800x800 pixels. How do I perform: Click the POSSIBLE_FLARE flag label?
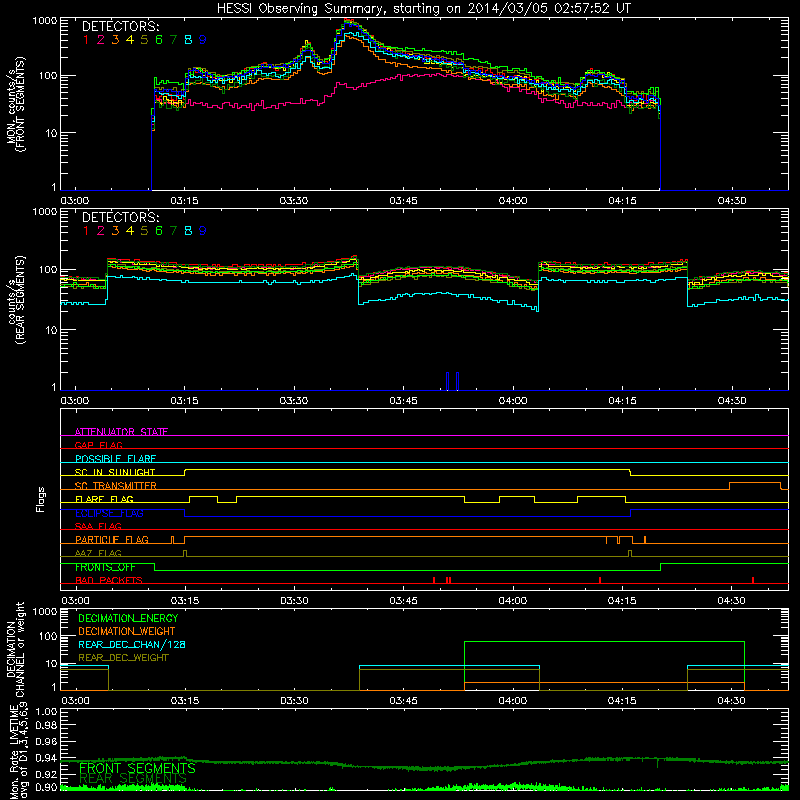pyautogui.click(x=115, y=459)
